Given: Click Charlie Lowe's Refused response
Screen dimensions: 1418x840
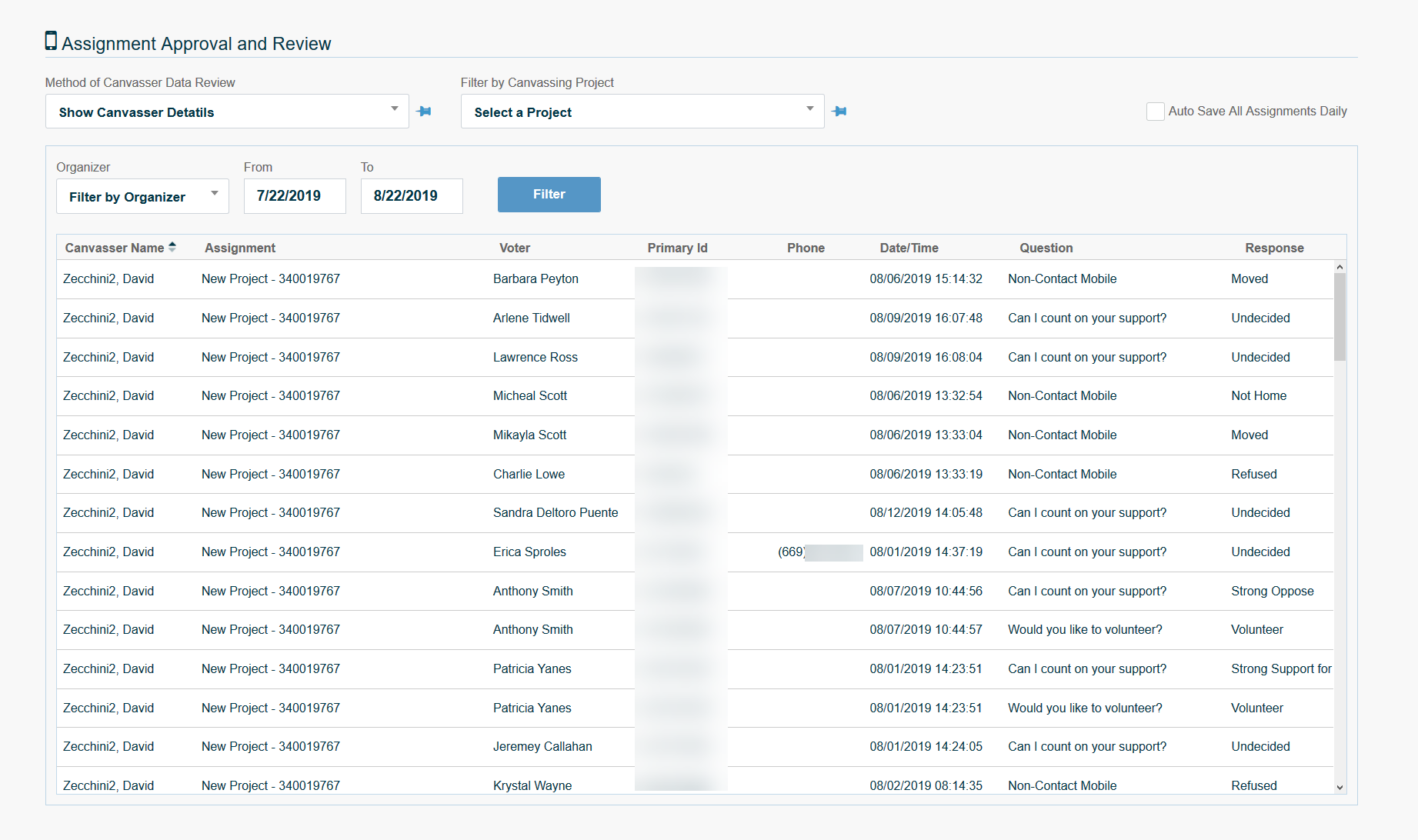Looking at the screenshot, I should pyautogui.click(x=1253, y=474).
